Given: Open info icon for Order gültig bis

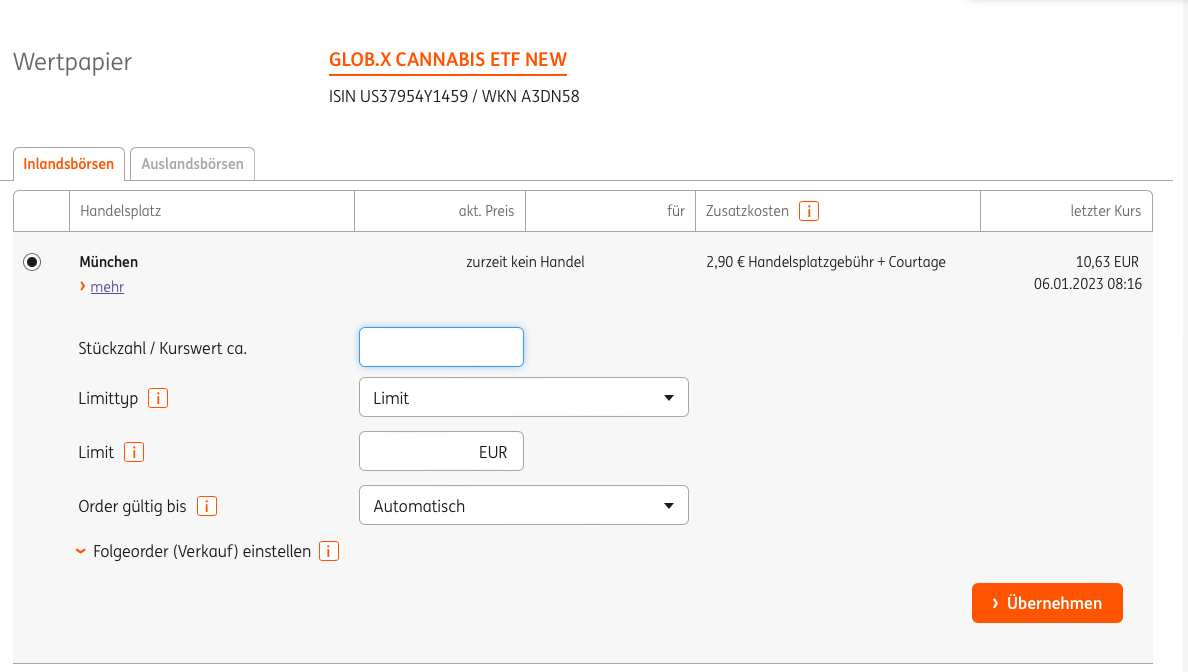Looking at the screenshot, I should click(x=207, y=506).
